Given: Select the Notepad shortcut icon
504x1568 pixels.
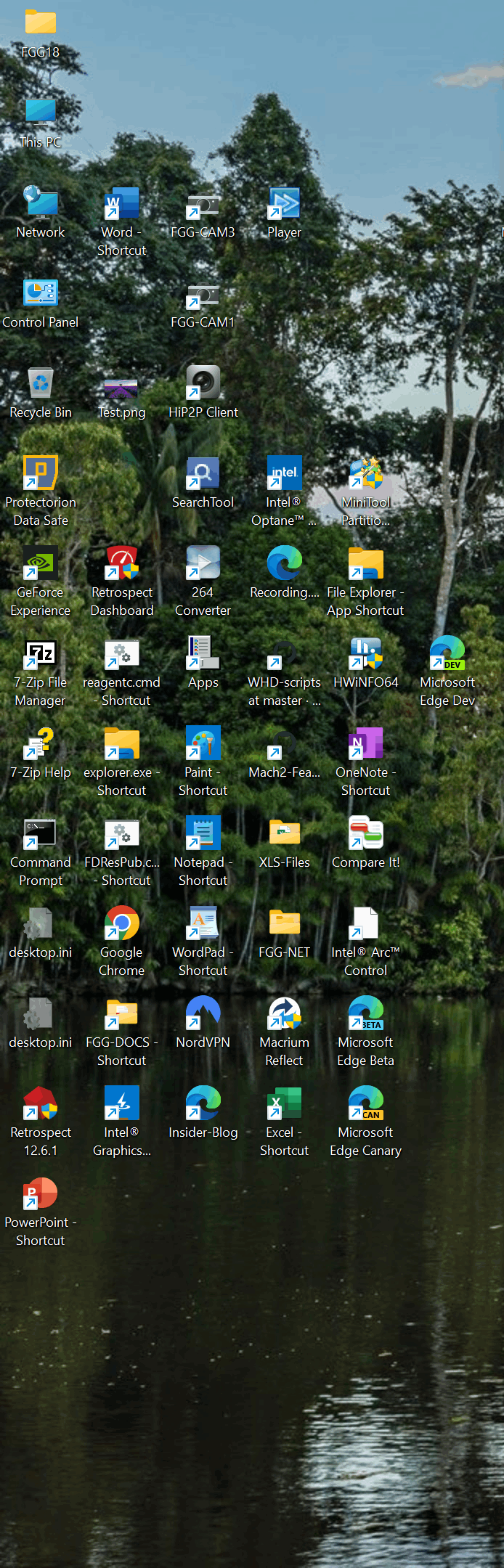Looking at the screenshot, I should tap(203, 833).
